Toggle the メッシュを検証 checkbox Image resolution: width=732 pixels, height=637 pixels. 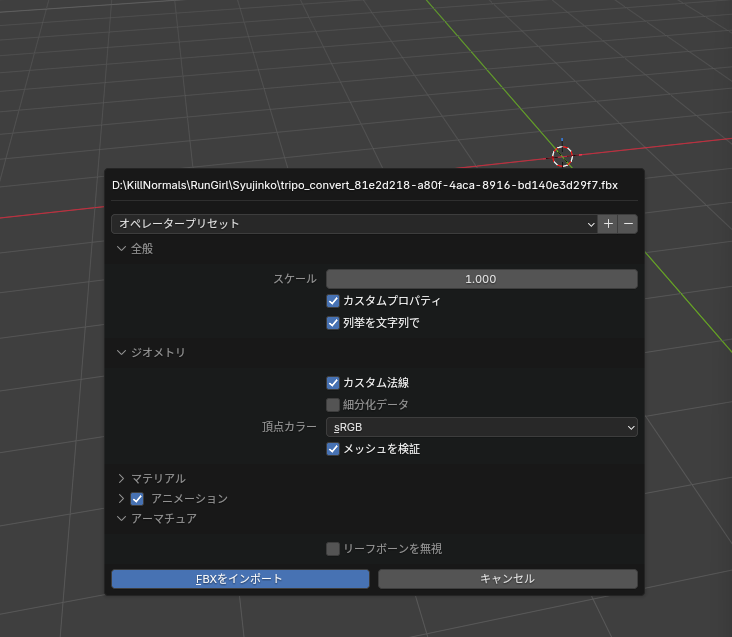pyautogui.click(x=333, y=449)
